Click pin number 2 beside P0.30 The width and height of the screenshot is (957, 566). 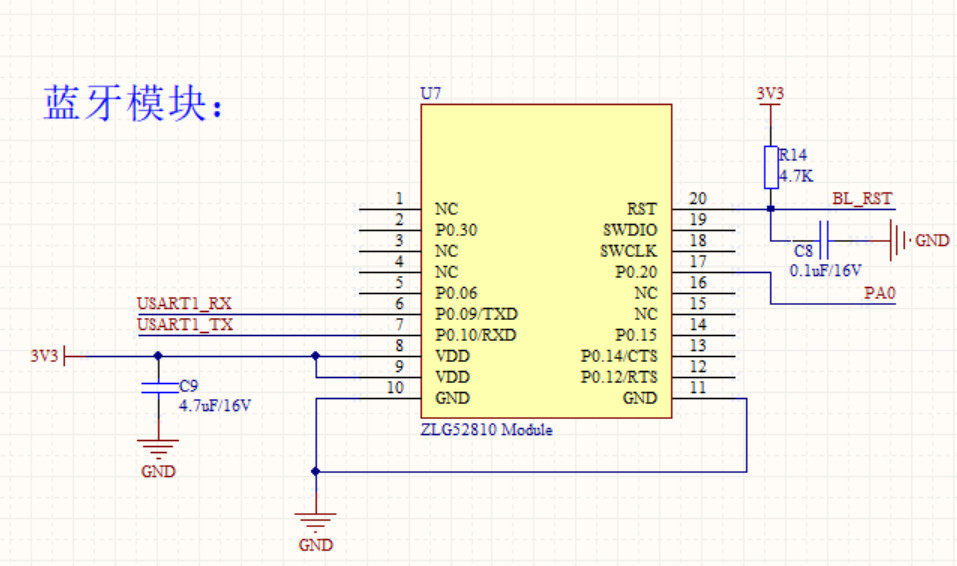point(399,219)
